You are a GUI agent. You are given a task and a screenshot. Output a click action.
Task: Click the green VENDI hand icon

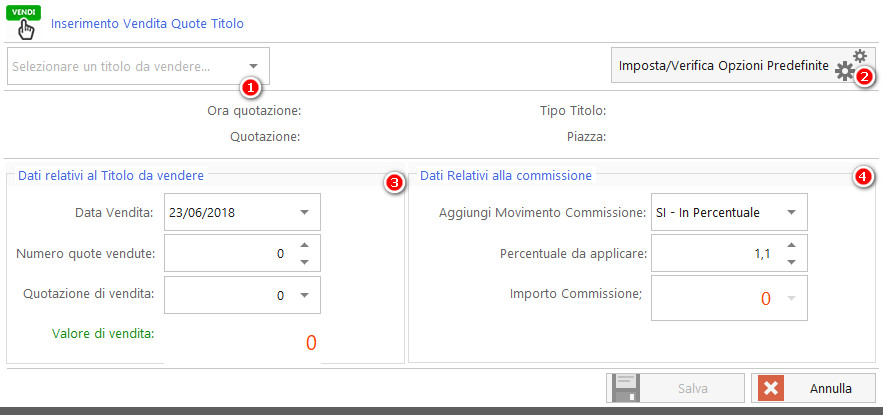pyautogui.click(x=23, y=23)
